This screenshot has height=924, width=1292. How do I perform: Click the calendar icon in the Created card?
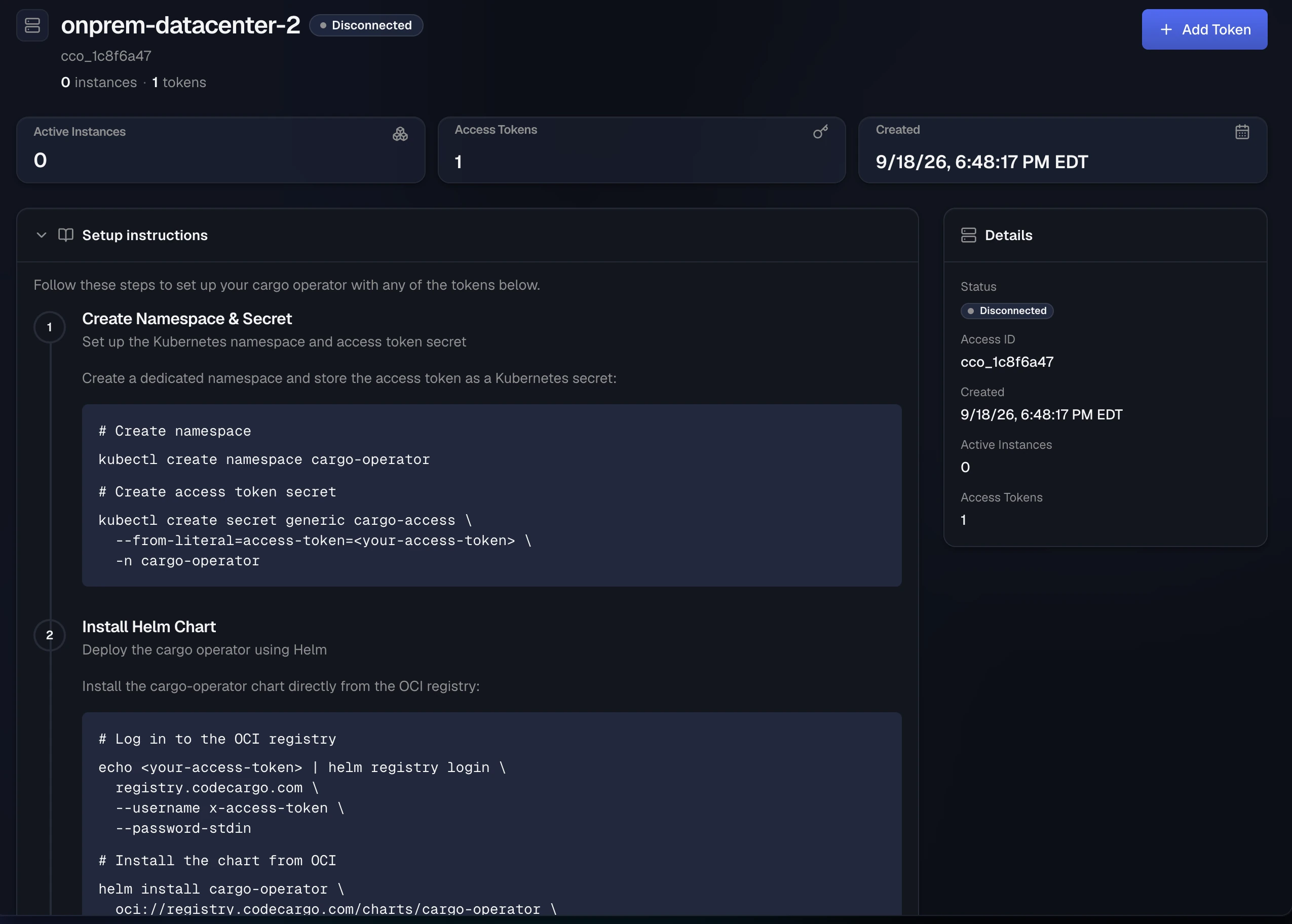click(x=1242, y=132)
